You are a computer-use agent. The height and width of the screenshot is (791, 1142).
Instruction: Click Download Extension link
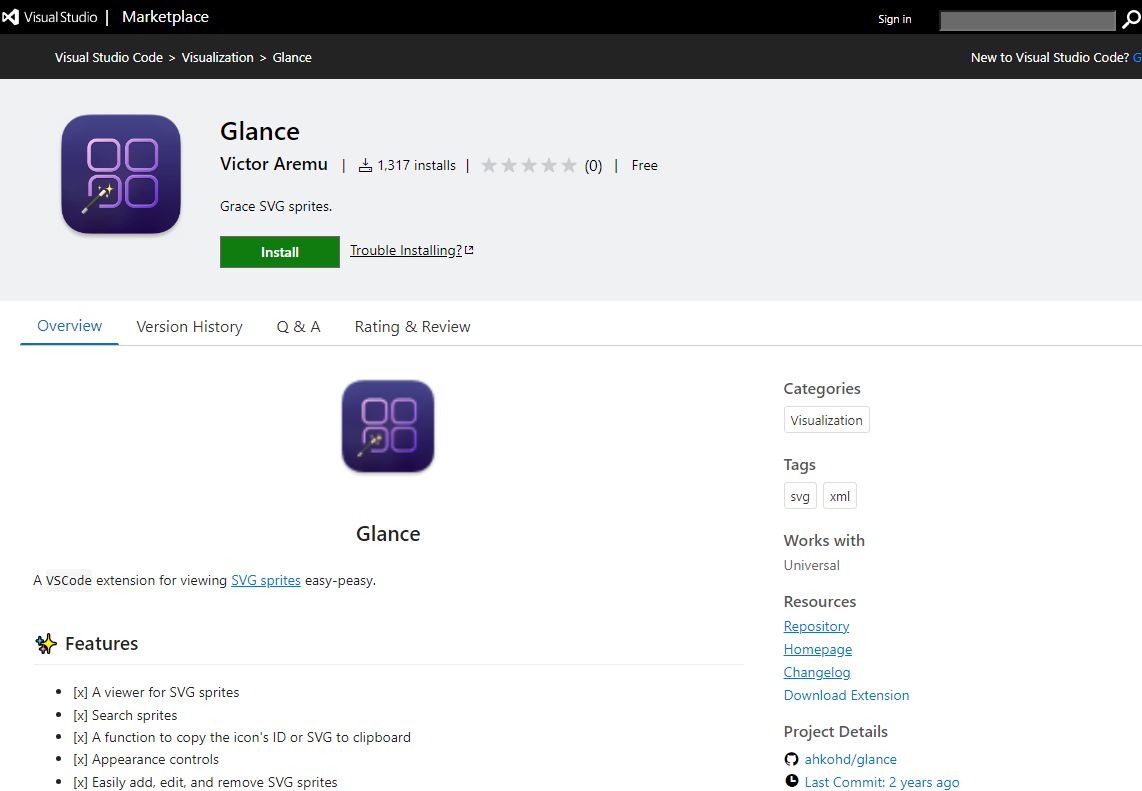point(846,695)
